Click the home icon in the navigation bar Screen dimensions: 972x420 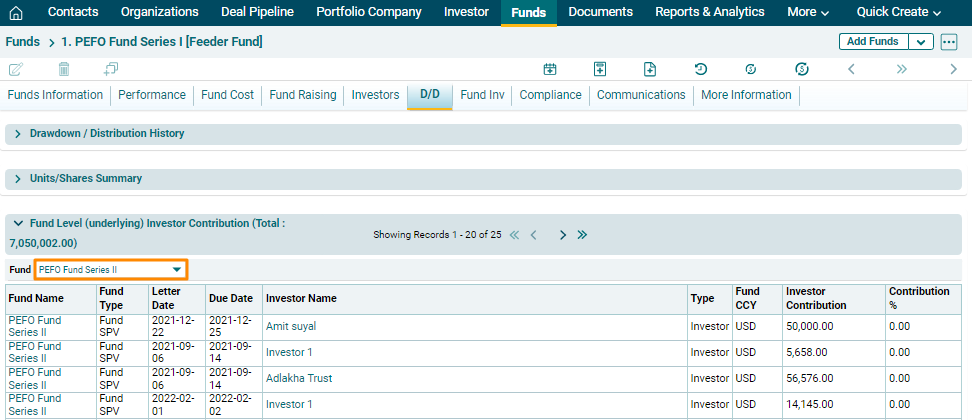(15, 13)
